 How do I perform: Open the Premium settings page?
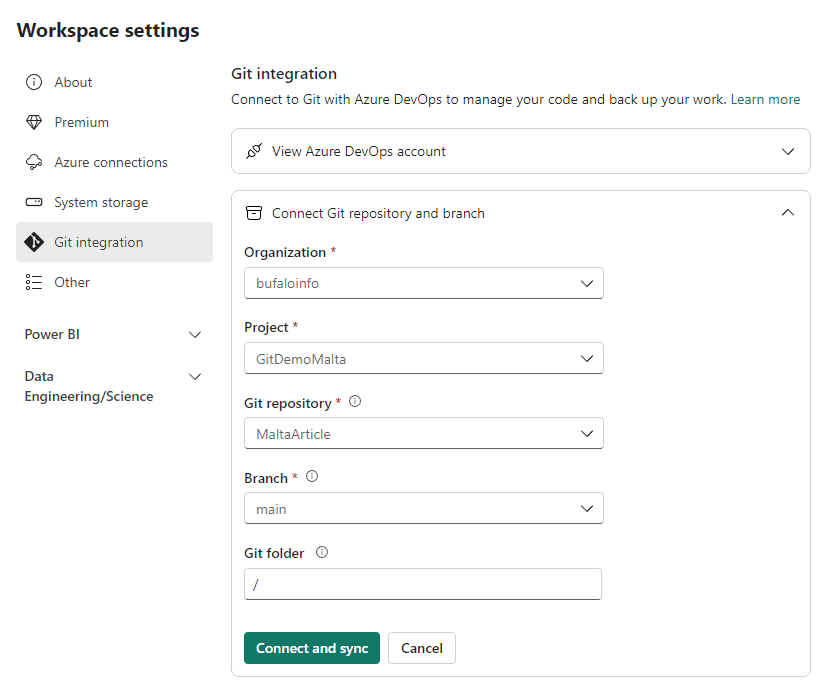pyautogui.click(x=114, y=122)
